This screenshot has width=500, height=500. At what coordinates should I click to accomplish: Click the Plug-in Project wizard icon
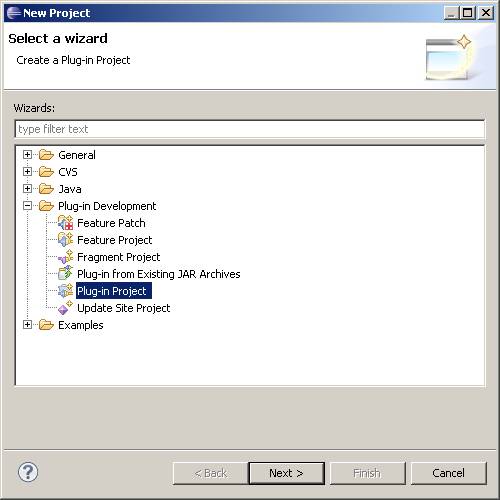coord(65,291)
